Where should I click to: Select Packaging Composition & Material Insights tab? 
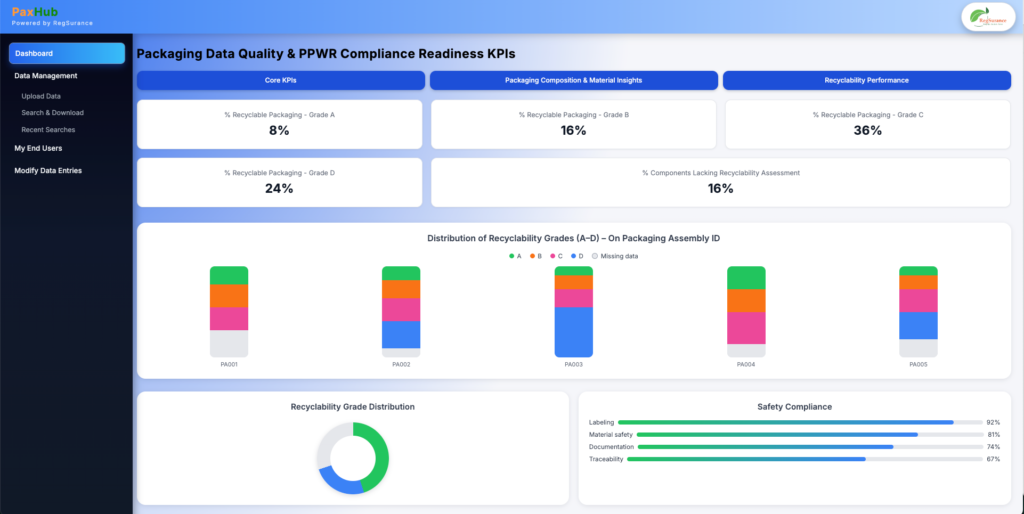[574, 80]
